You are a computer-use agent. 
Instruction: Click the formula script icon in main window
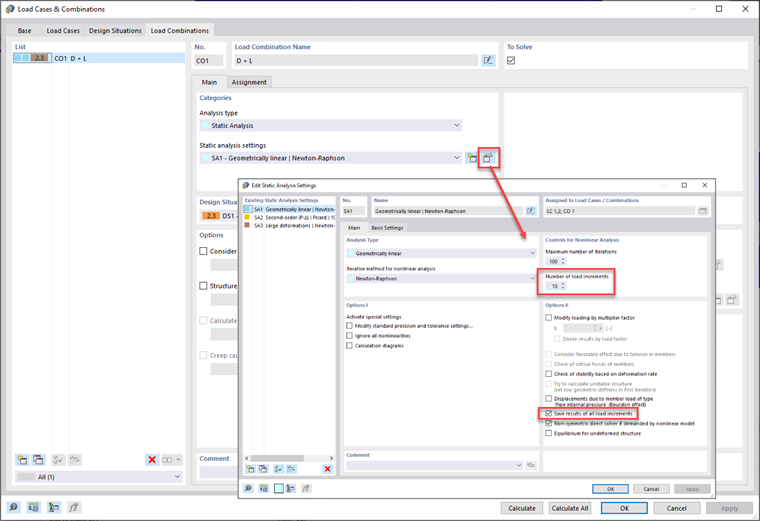coord(74,507)
